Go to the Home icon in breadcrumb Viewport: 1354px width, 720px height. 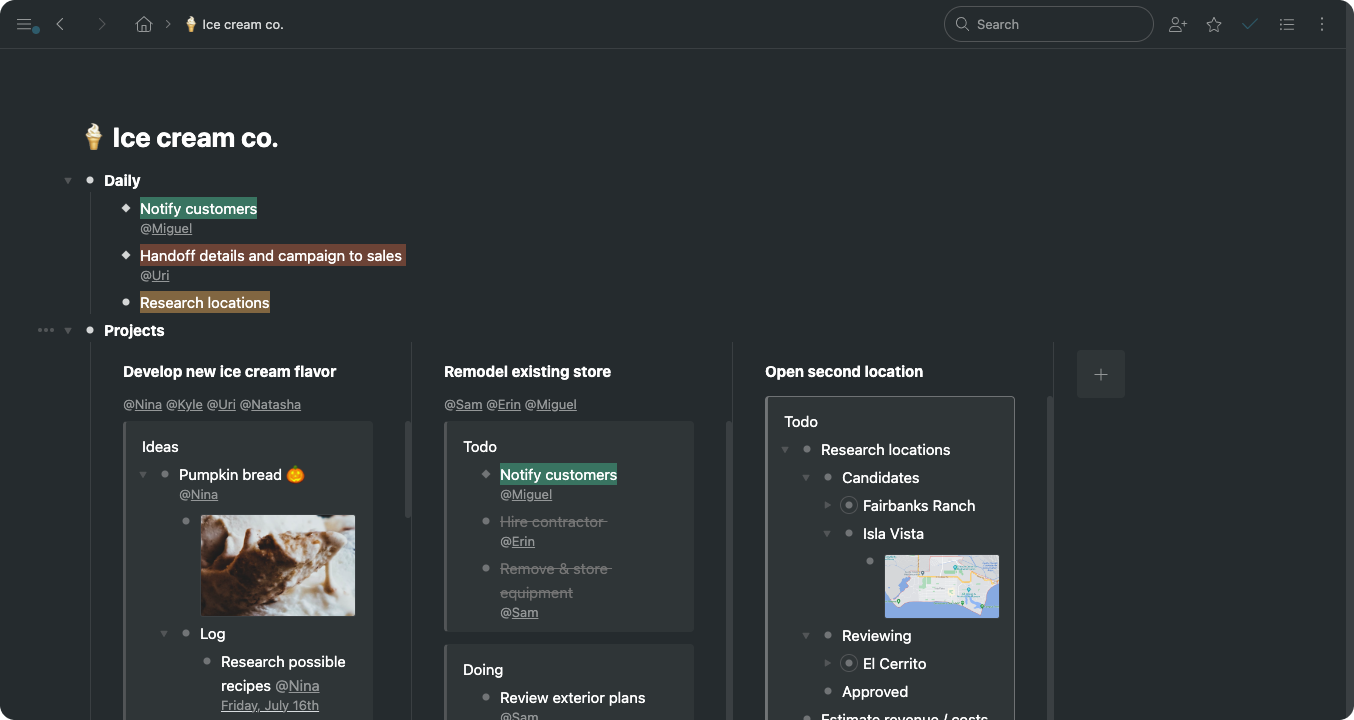[x=144, y=25]
